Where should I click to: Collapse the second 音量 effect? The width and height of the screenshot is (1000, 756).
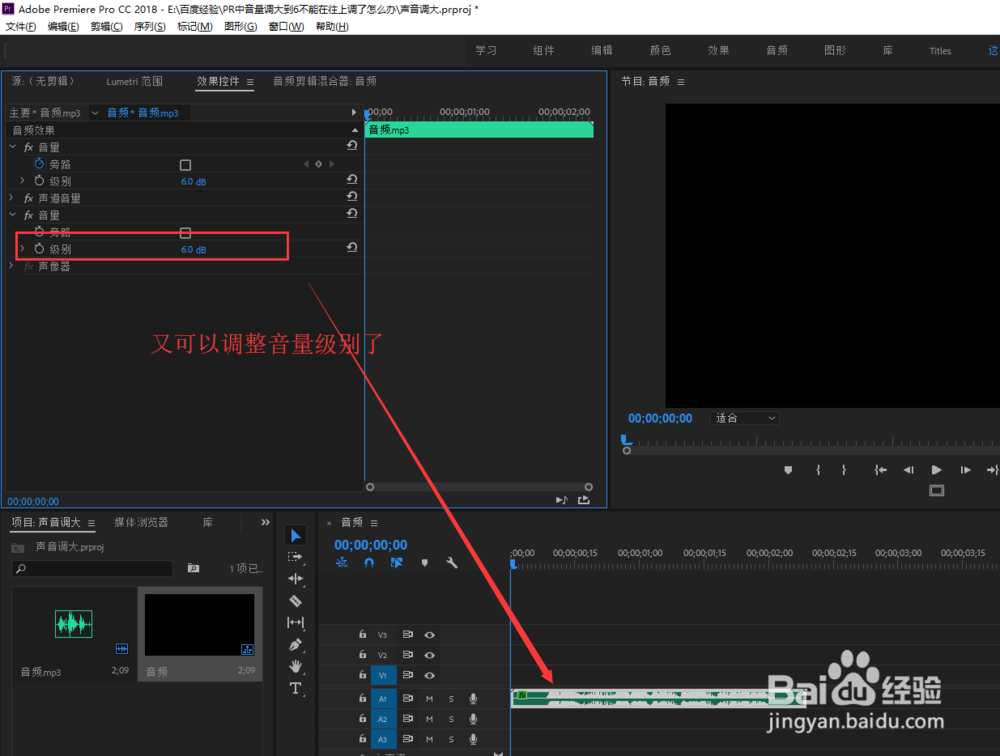tap(13, 215)
